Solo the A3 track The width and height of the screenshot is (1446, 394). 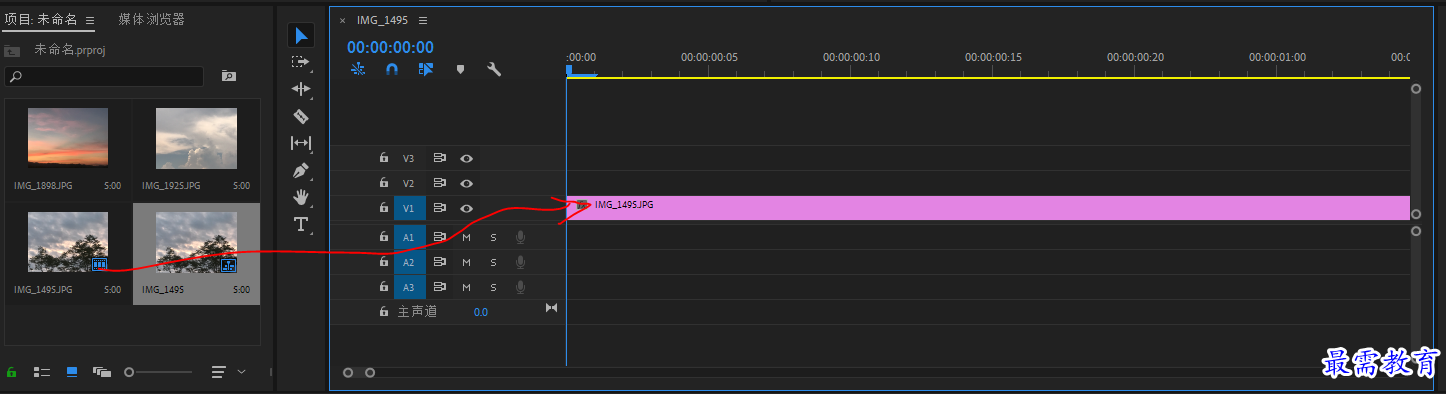[493, 287]
